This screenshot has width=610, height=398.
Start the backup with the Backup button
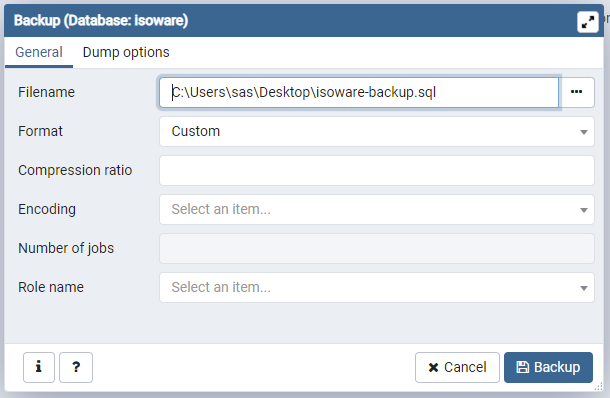click(548, 367)
